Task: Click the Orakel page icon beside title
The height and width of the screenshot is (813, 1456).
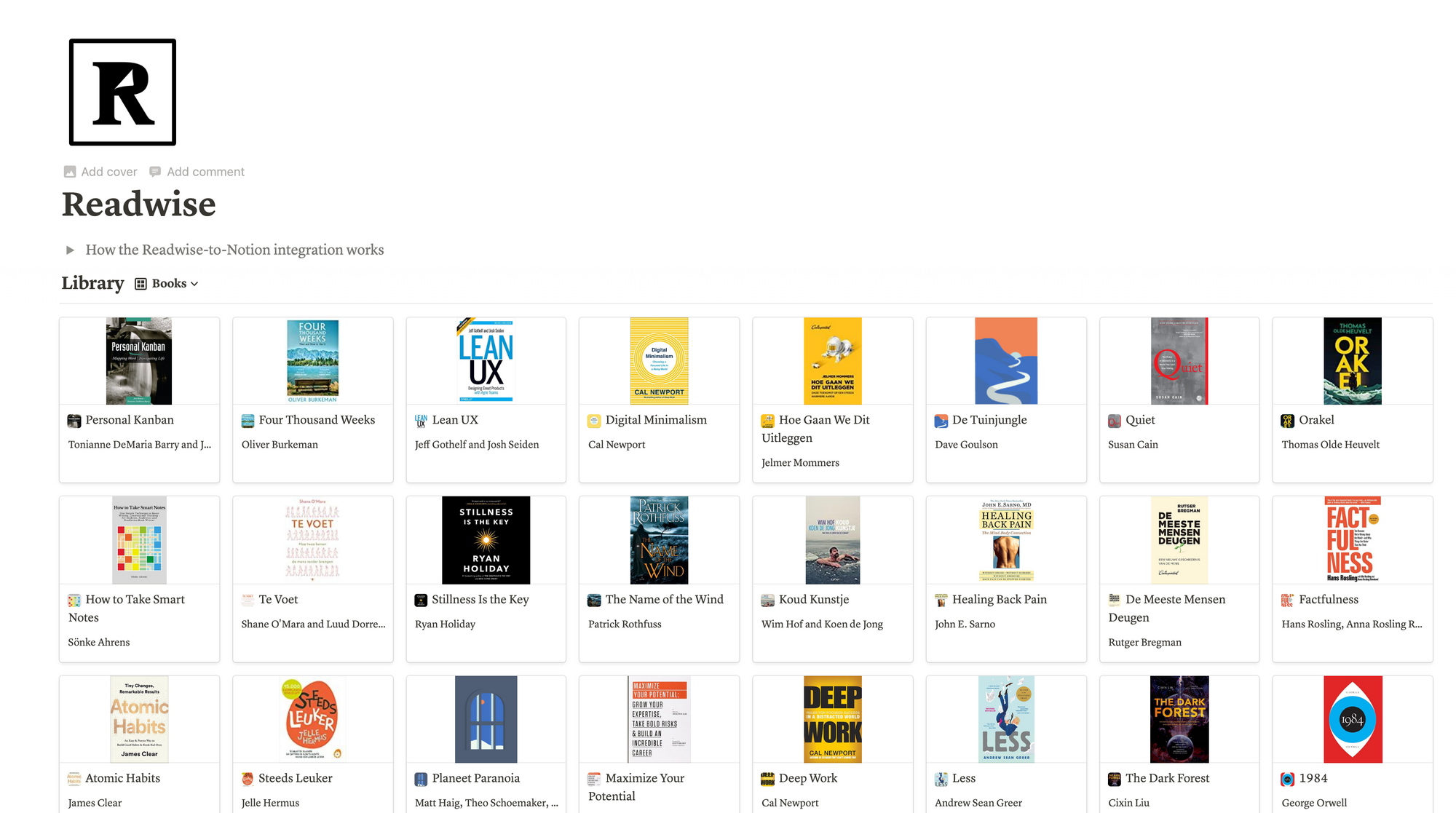Action: [1287, 421]
